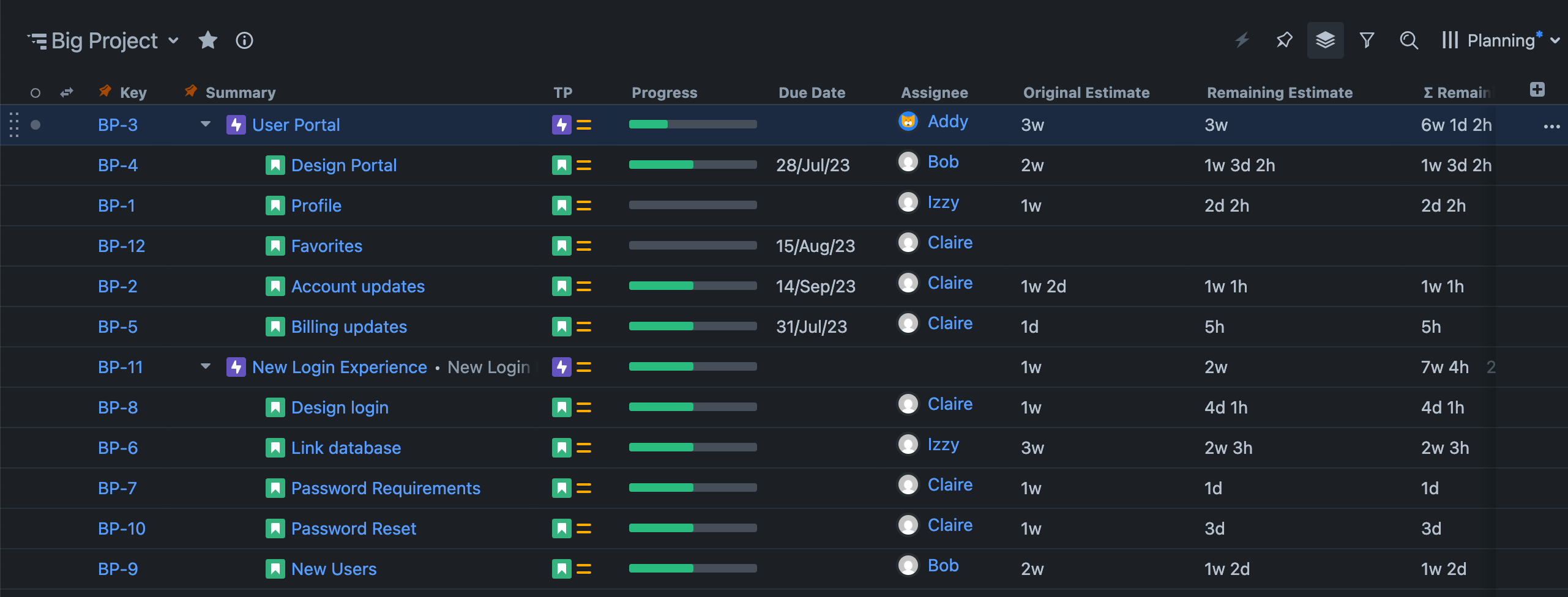
Task: Collapse the New Login Experience epic
Action: [x=205, y=366]
